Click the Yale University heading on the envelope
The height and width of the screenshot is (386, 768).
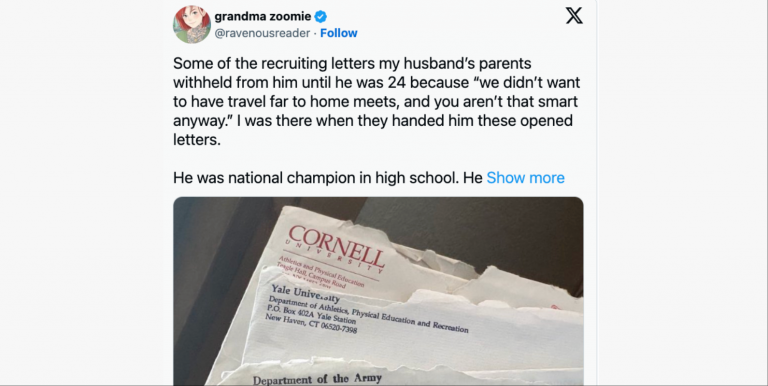point(305,293)
